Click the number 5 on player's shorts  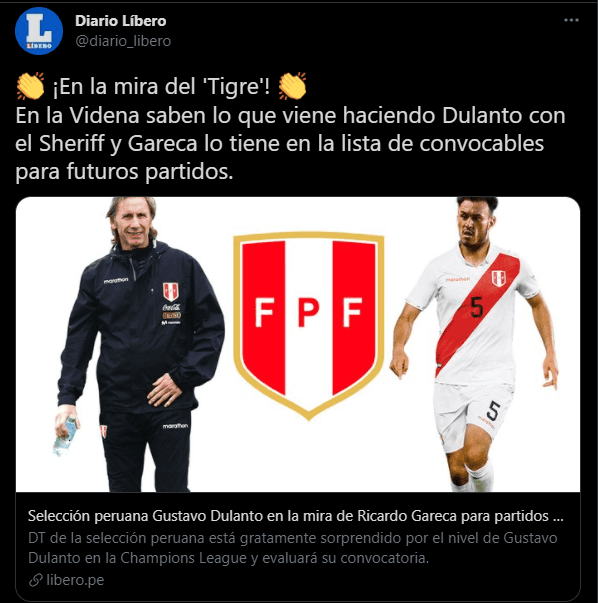[493, 411]
